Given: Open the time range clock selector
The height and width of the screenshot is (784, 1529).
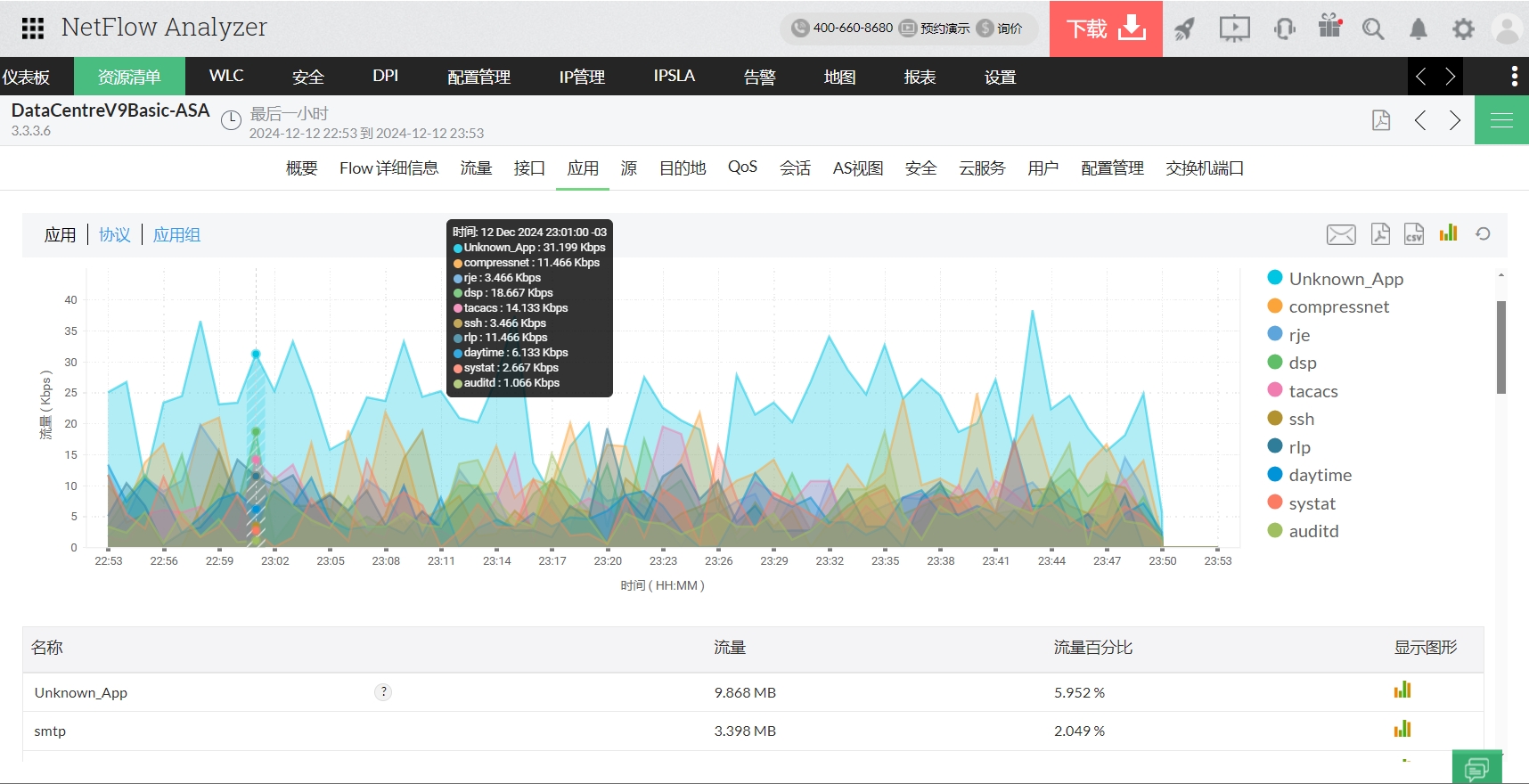Looking at the screenshot, I should pos(231,120).
